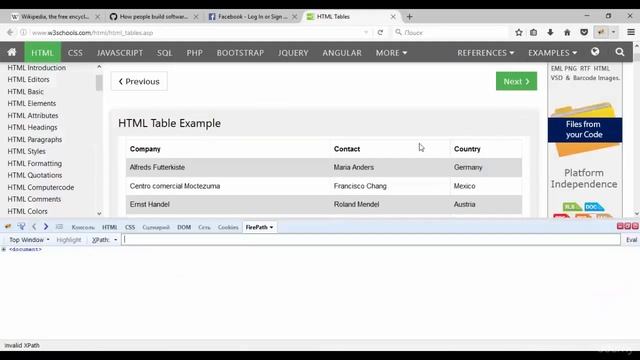Click the Pocket icon in toolbar
640x360 pixels.
click(584, 32)
